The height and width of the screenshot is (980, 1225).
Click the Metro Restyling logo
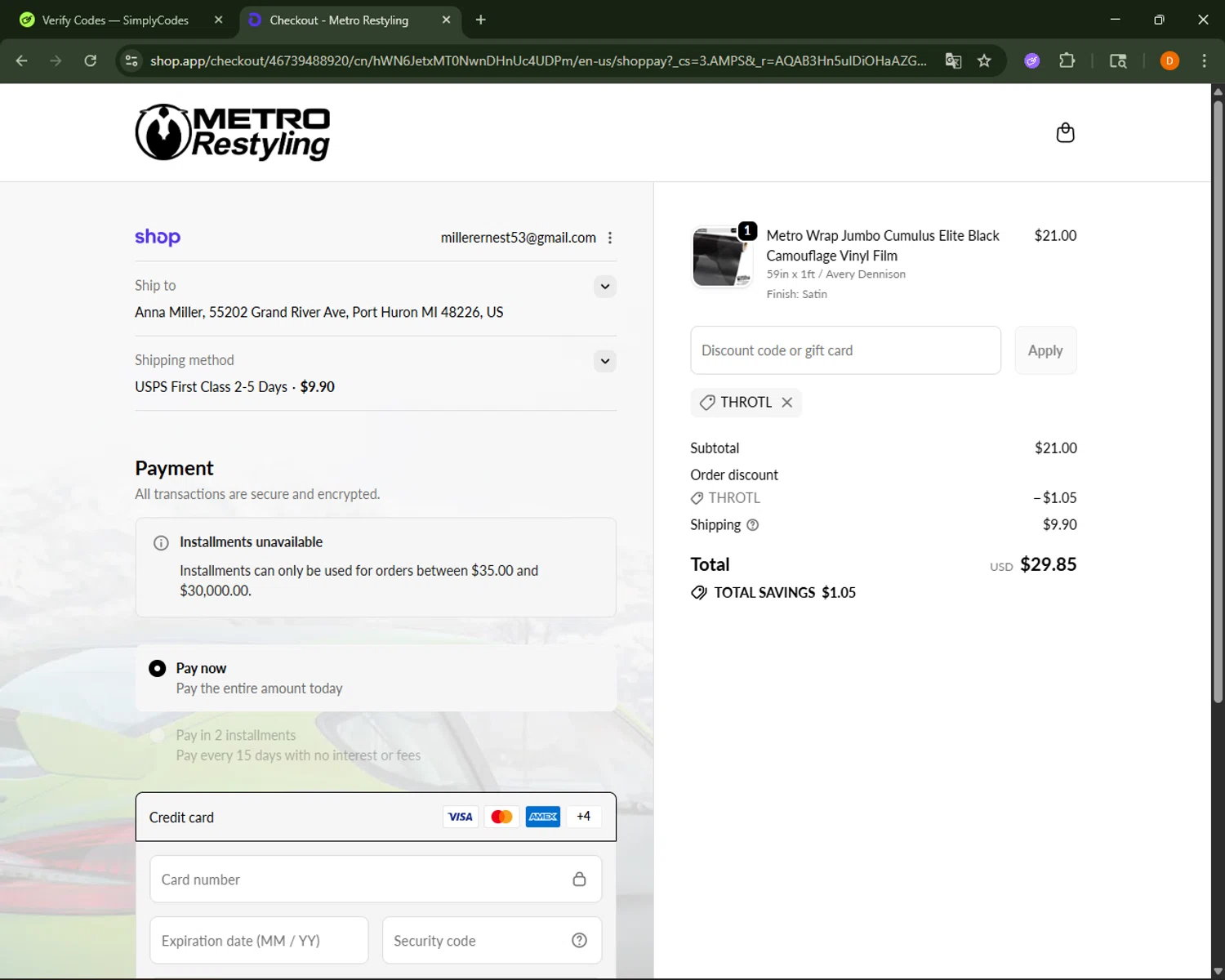(x=233, y=132)
